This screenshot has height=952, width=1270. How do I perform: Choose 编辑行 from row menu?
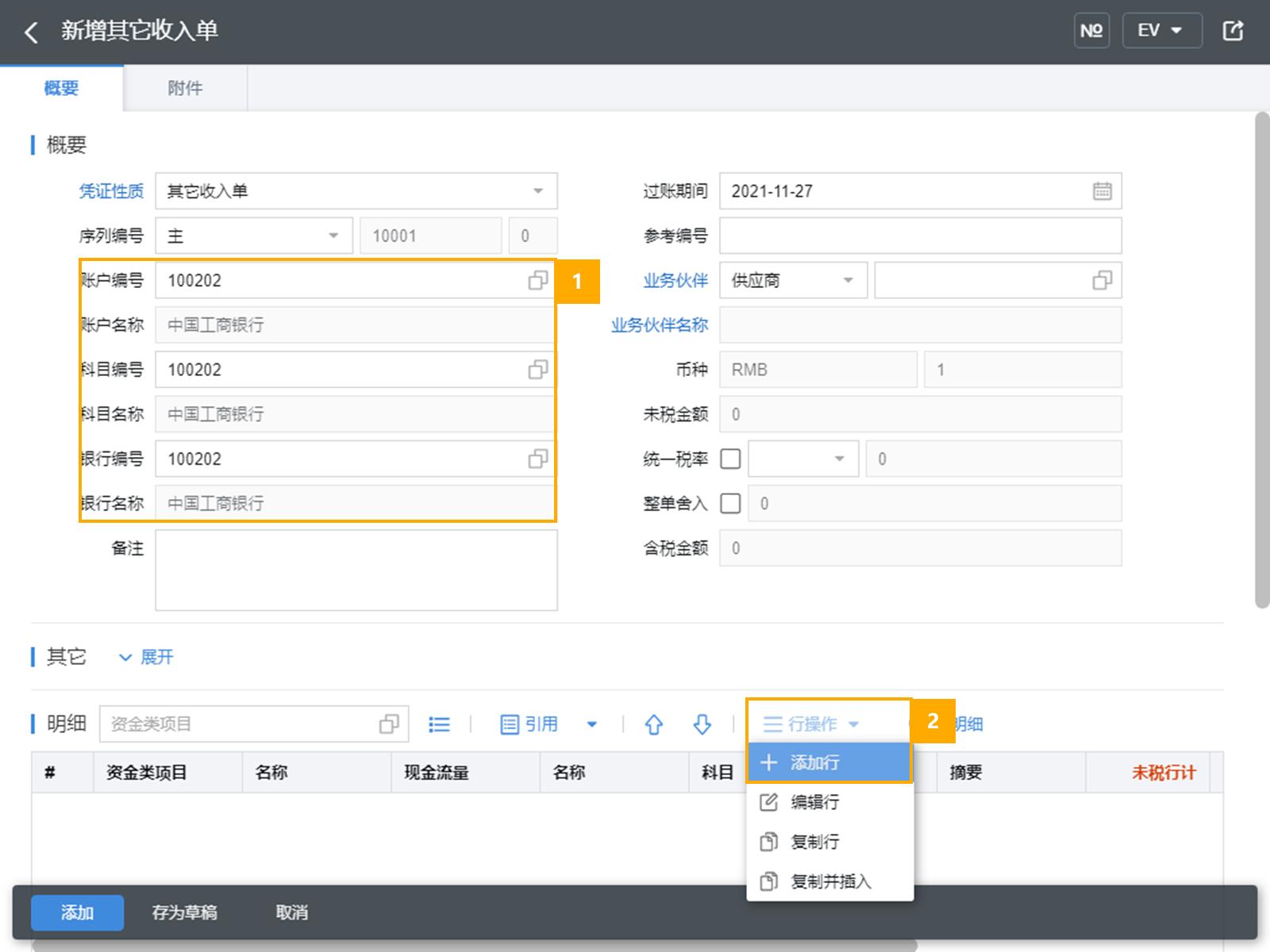pyautogui.click(x=830, y=802)
